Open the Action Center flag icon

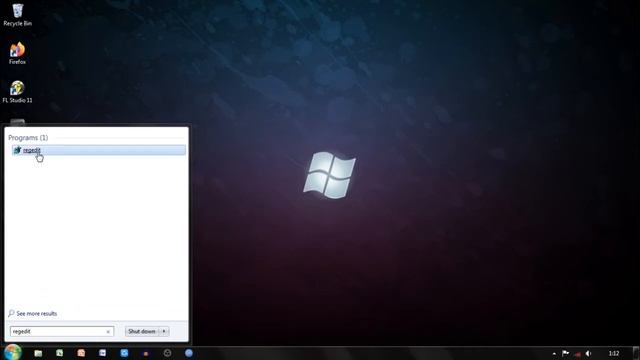point(565,353)
